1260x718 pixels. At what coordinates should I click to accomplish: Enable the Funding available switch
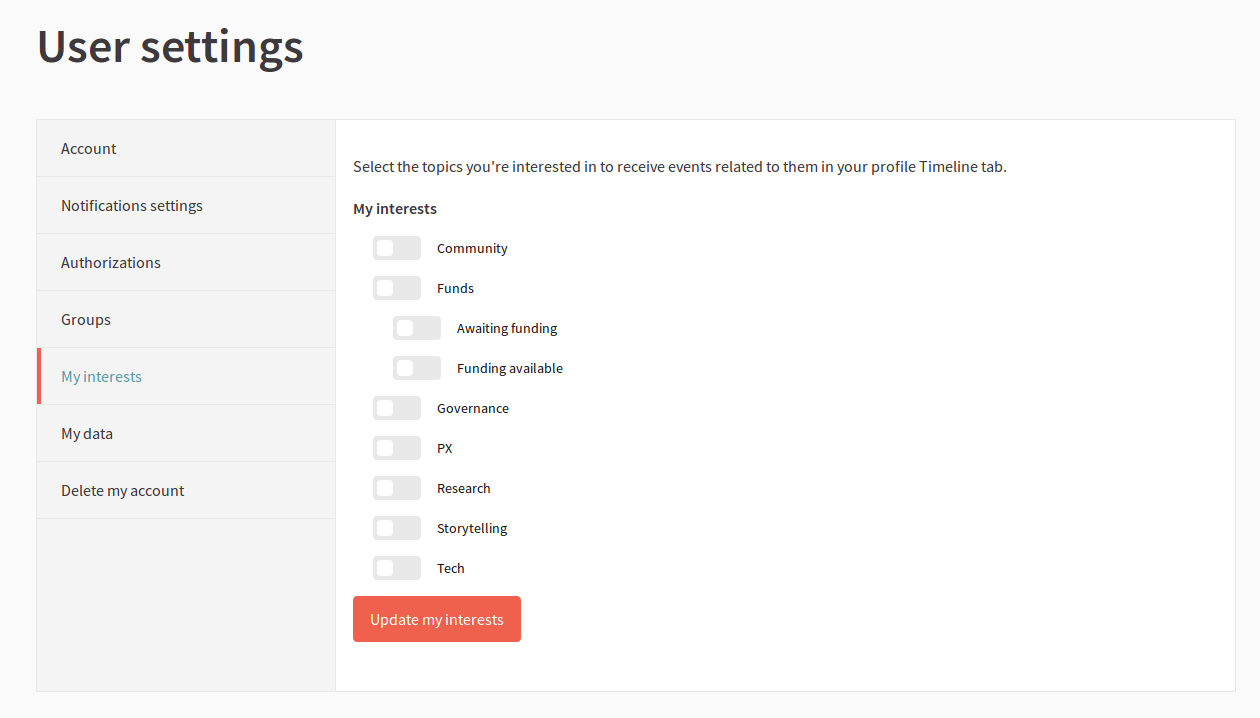(417, 368)
